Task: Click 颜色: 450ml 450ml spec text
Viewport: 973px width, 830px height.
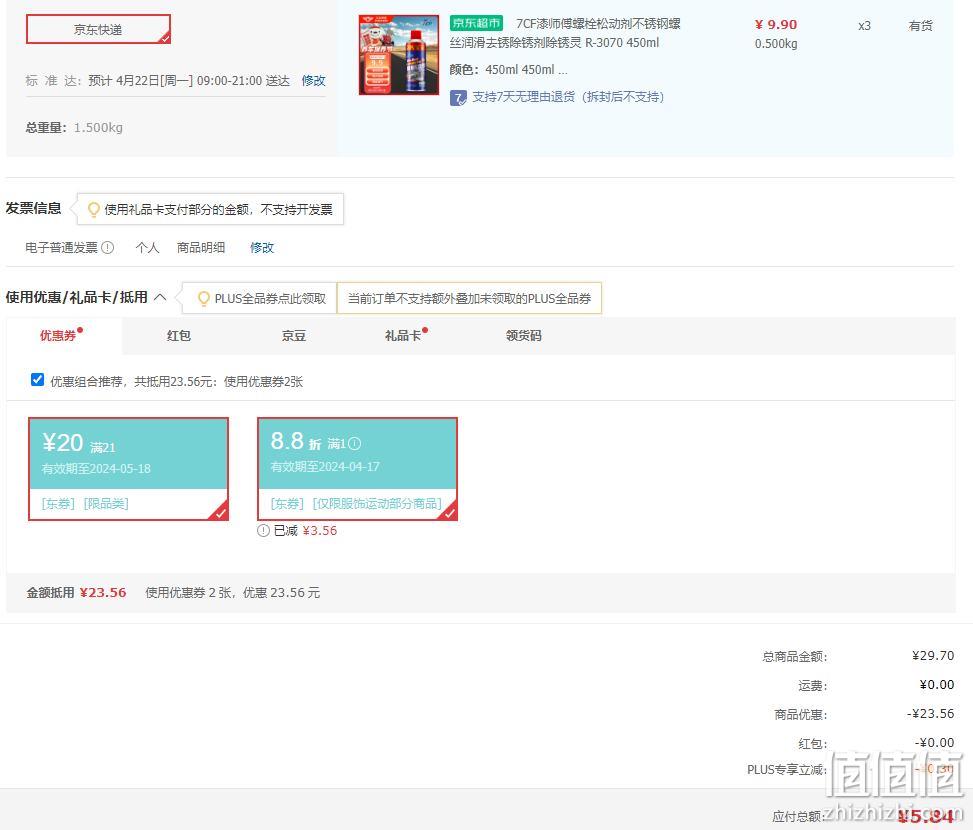Action: coord(508,69)
